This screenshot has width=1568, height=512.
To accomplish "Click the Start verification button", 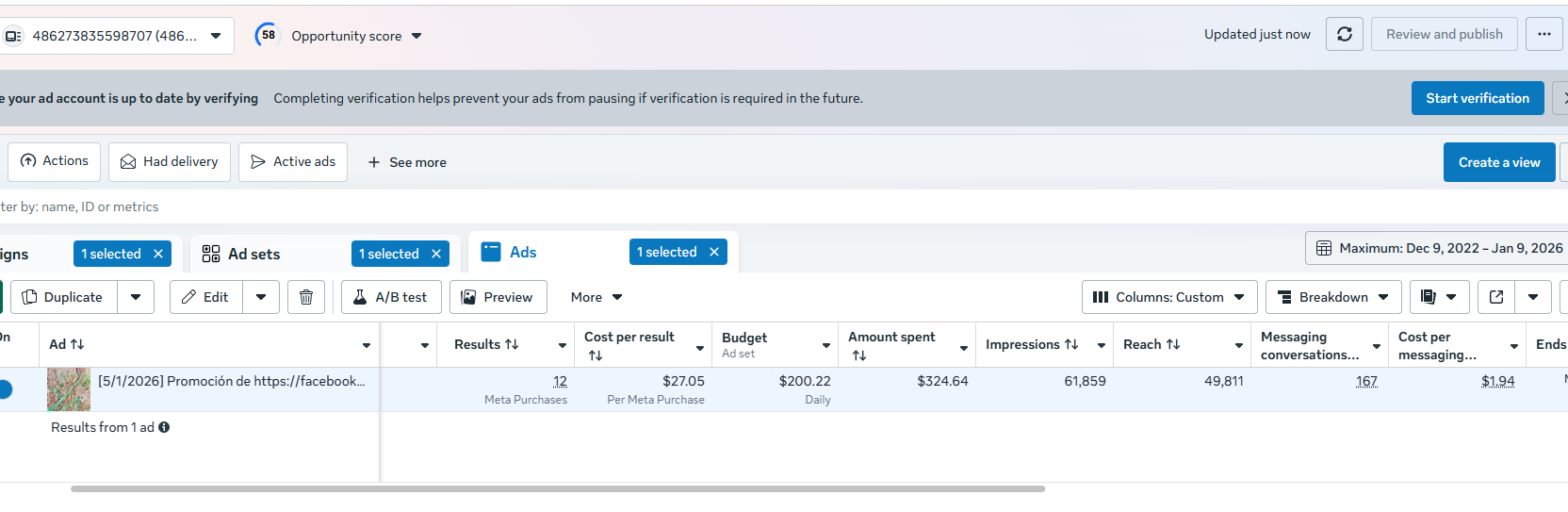I will click(1477, 98).
